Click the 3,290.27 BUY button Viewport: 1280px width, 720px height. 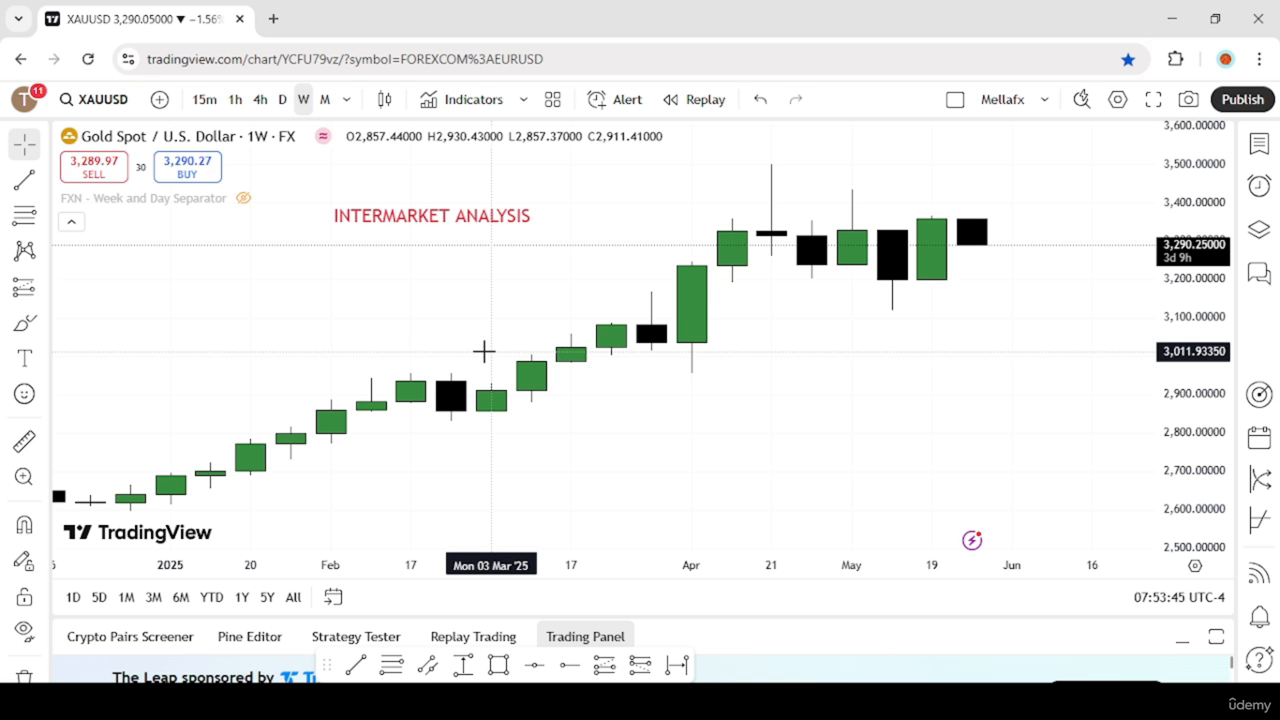[187, 167]
